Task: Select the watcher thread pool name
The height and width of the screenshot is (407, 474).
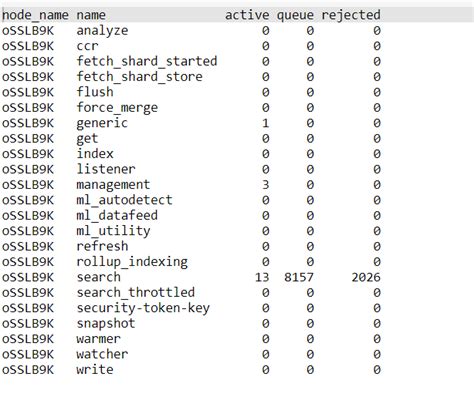Action: (102, 354)
